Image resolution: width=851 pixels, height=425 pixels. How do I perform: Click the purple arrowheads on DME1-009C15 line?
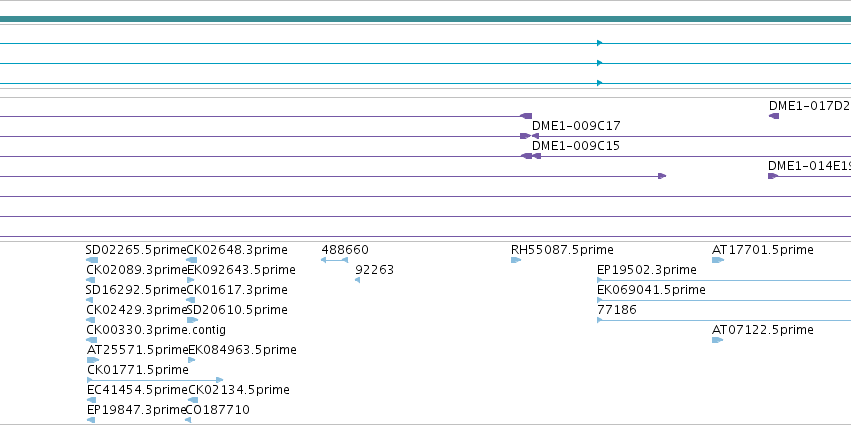[531, 156]
